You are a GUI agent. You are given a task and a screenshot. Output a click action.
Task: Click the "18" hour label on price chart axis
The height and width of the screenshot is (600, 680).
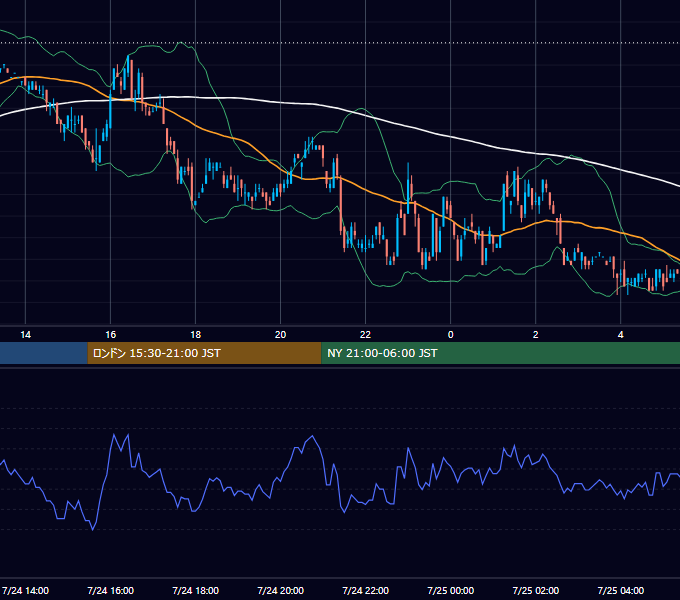pos(196,335)
